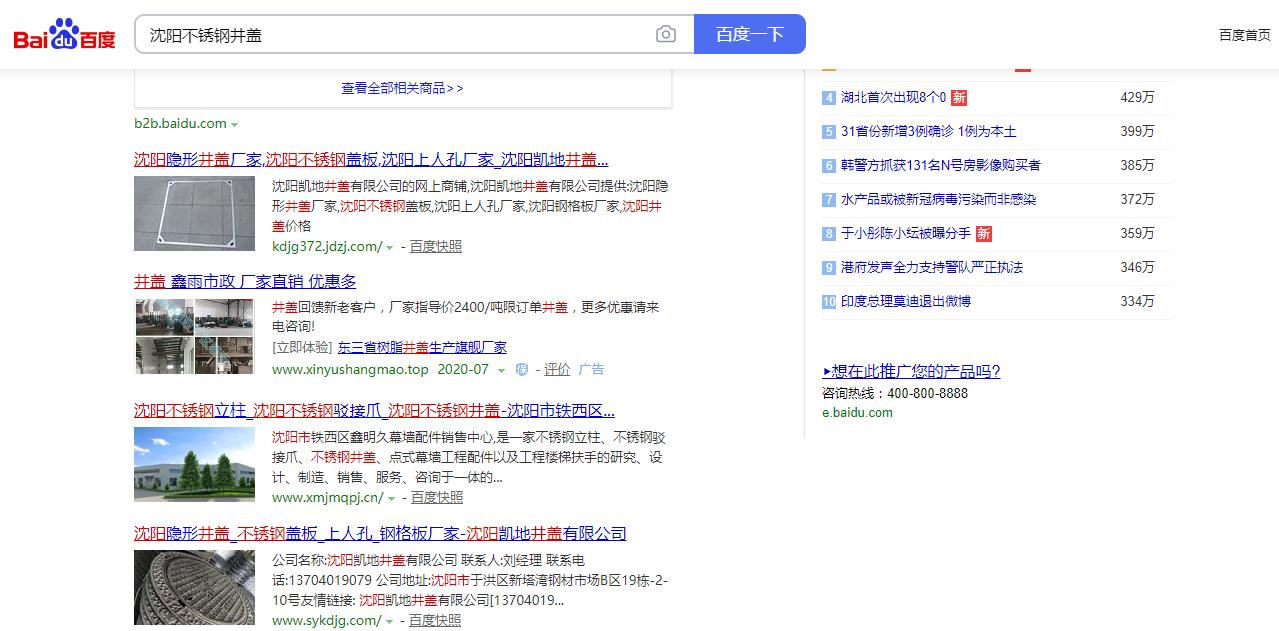Open result 沈阳隐形井盖厂家,沈阳不锈钢盖板

[371, 159]
